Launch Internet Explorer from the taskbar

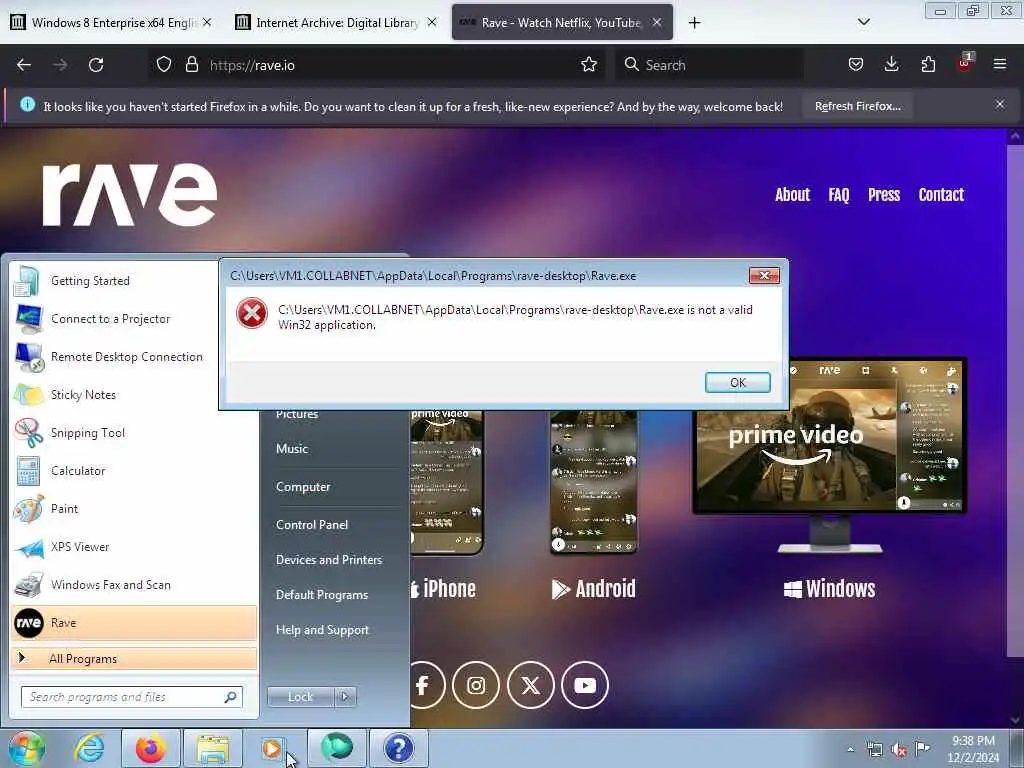89,748
